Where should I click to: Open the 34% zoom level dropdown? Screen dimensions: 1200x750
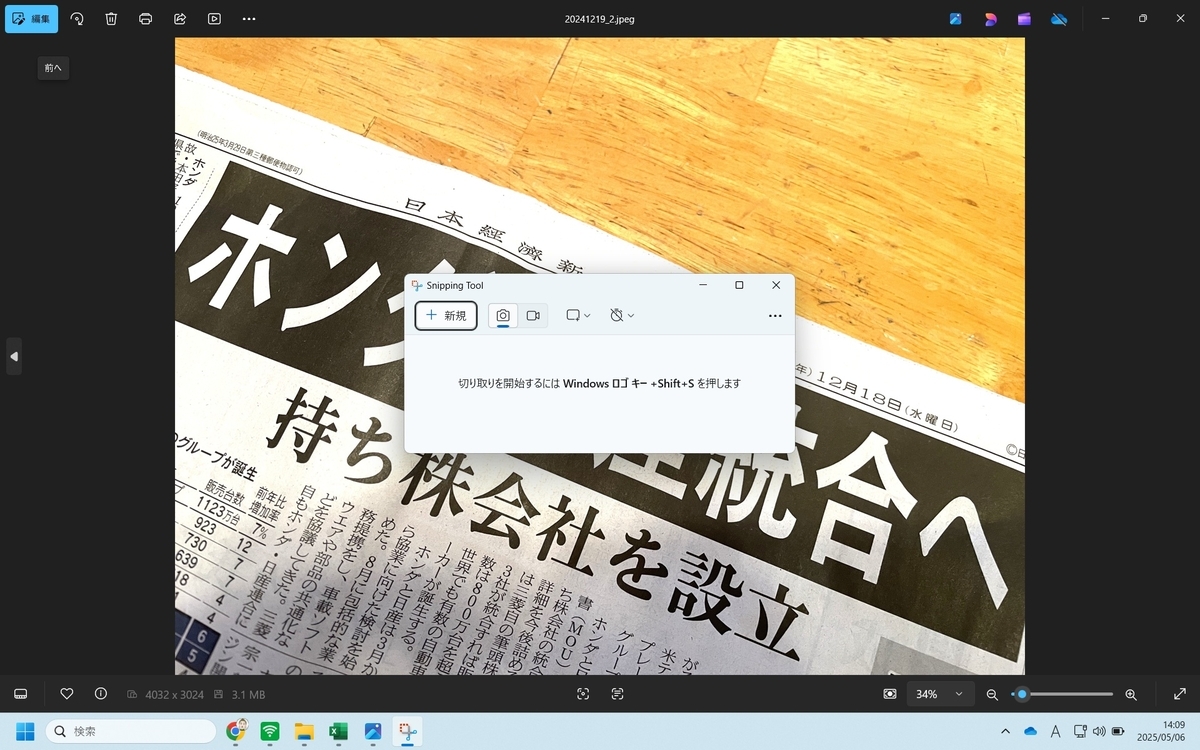940,694
